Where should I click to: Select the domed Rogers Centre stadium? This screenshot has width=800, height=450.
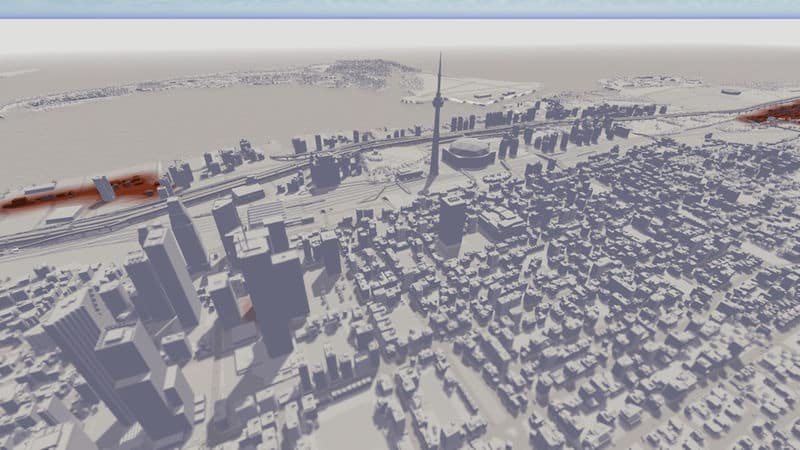coord(469,153)
